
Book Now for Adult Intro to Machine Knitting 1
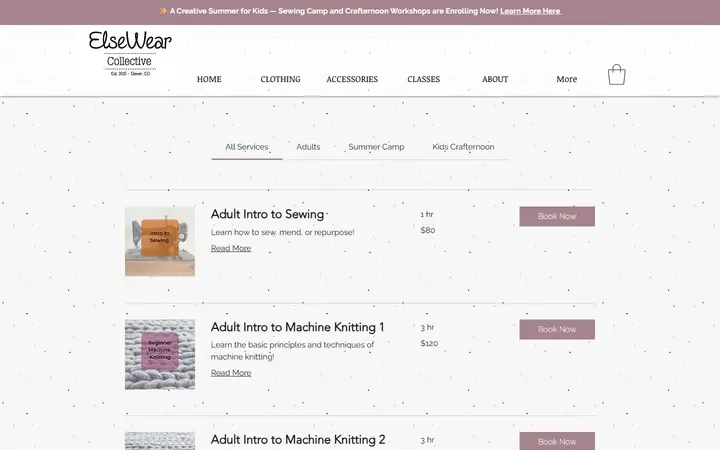557,329
